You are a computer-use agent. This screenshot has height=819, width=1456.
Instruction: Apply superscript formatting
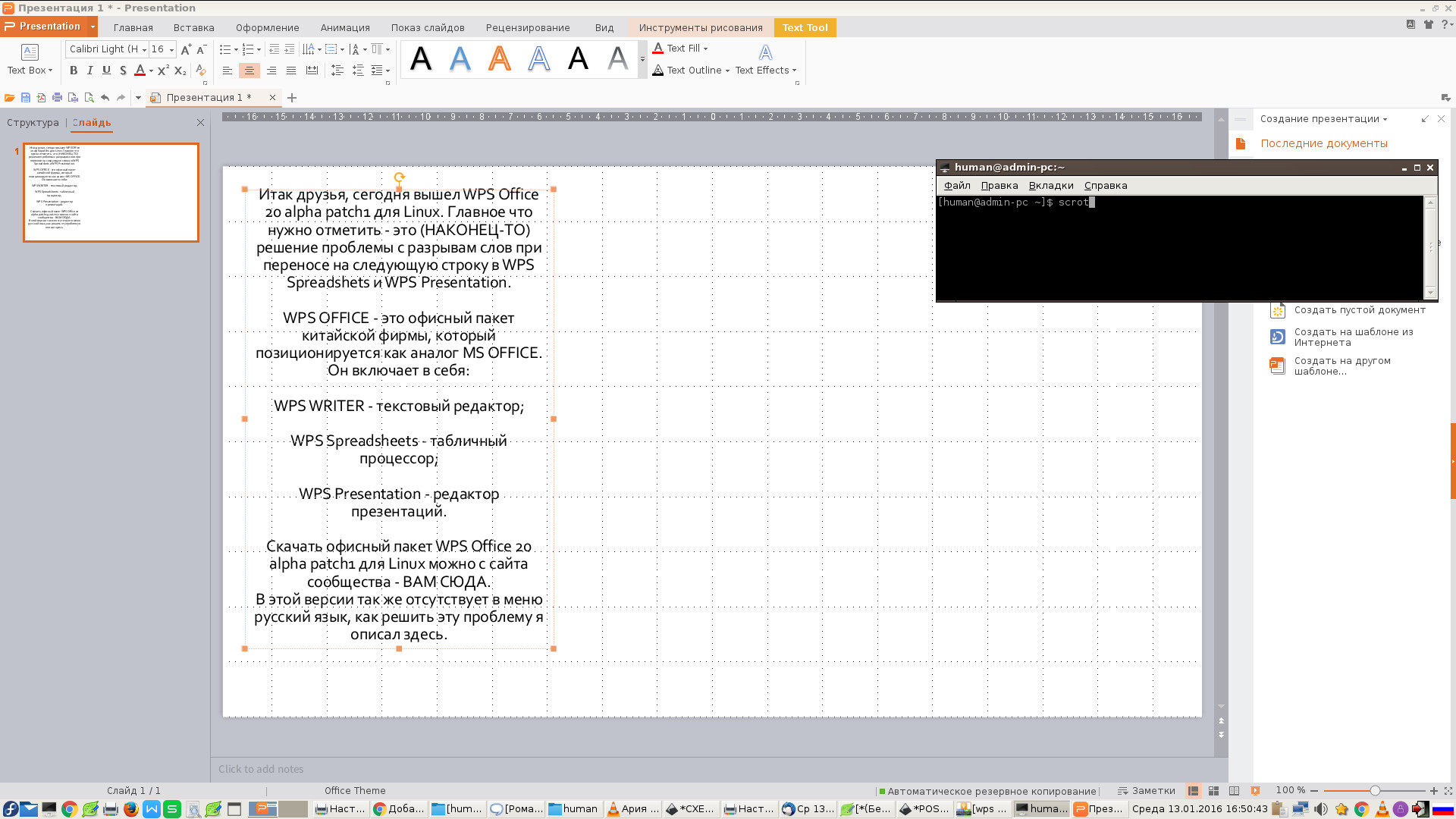pyautogui.click(x=163, y=71)
